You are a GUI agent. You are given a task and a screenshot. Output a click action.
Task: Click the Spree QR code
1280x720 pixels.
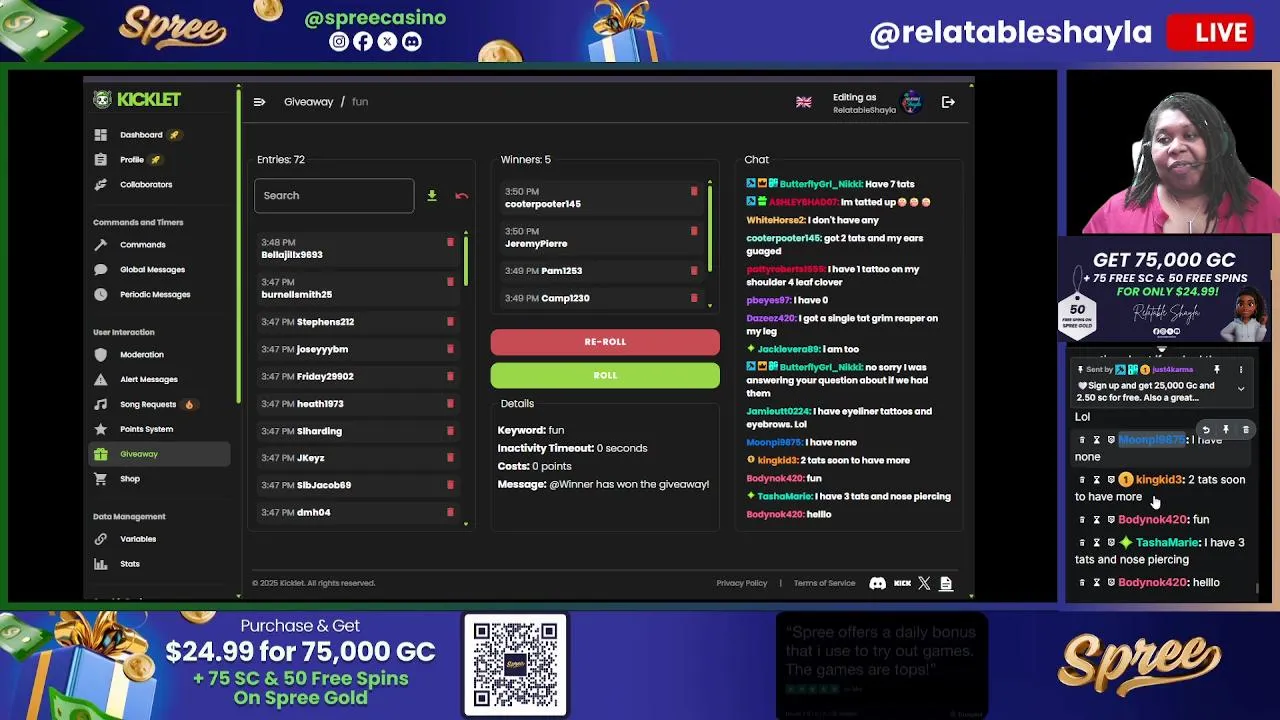tap(515, 666)
